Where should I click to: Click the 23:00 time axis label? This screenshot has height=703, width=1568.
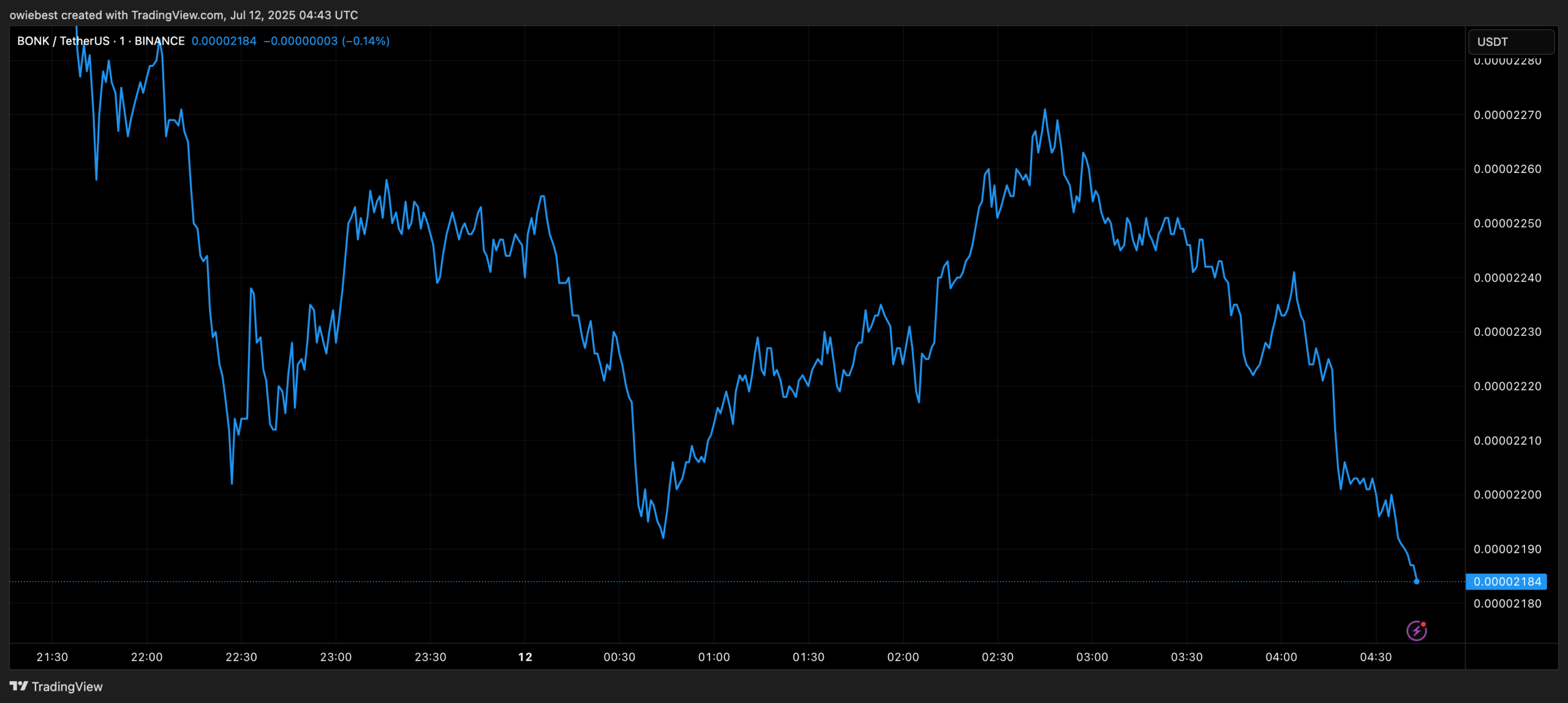click(336, 657)
